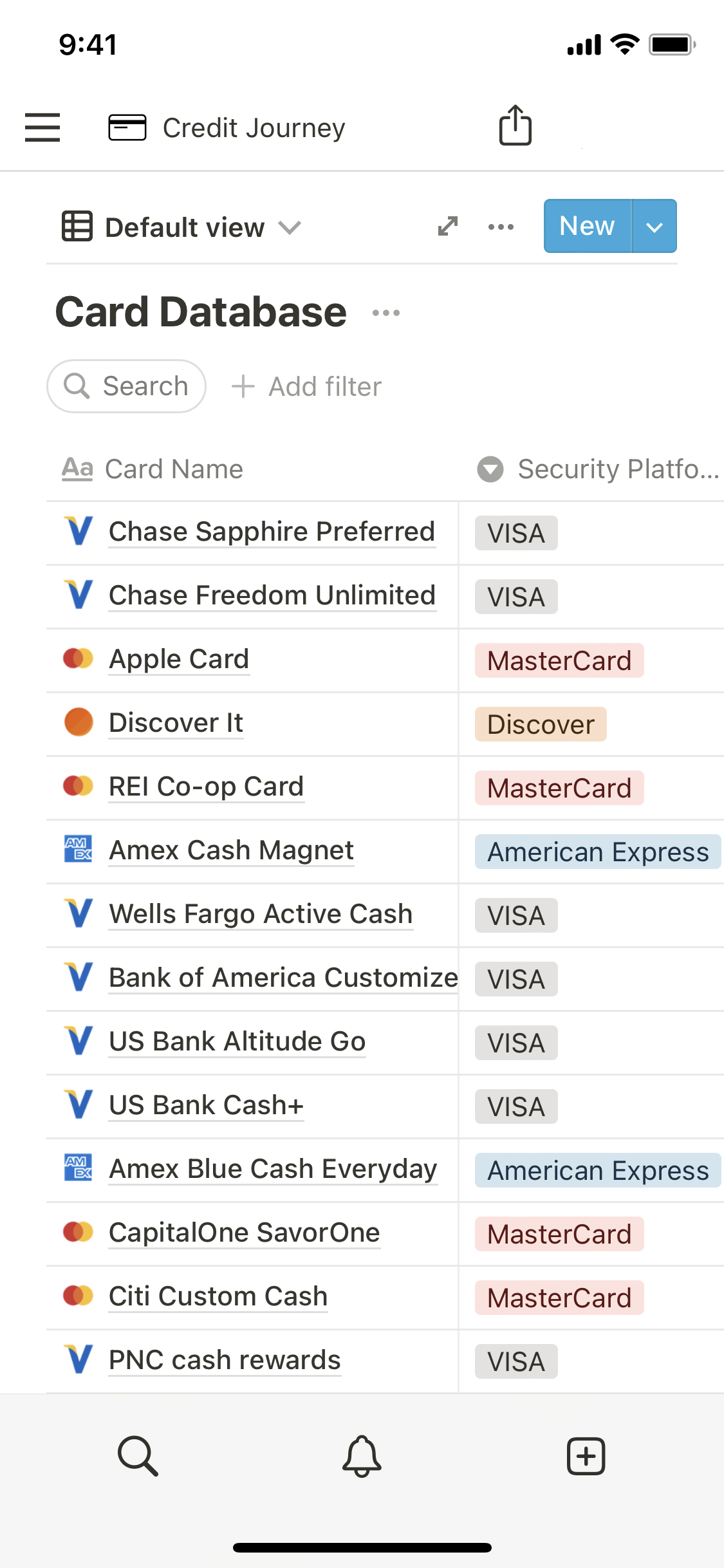
Task: Open the bottom search icon
Action: [138, 1455]
